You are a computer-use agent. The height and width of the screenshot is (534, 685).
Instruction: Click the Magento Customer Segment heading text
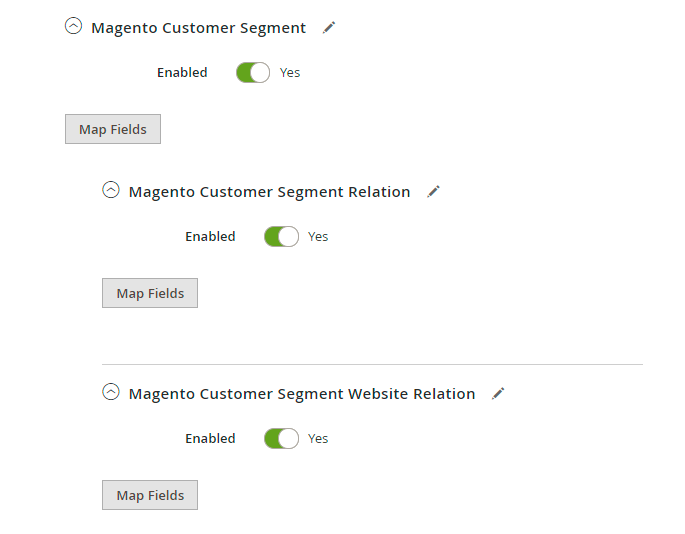tap(198, 28)
